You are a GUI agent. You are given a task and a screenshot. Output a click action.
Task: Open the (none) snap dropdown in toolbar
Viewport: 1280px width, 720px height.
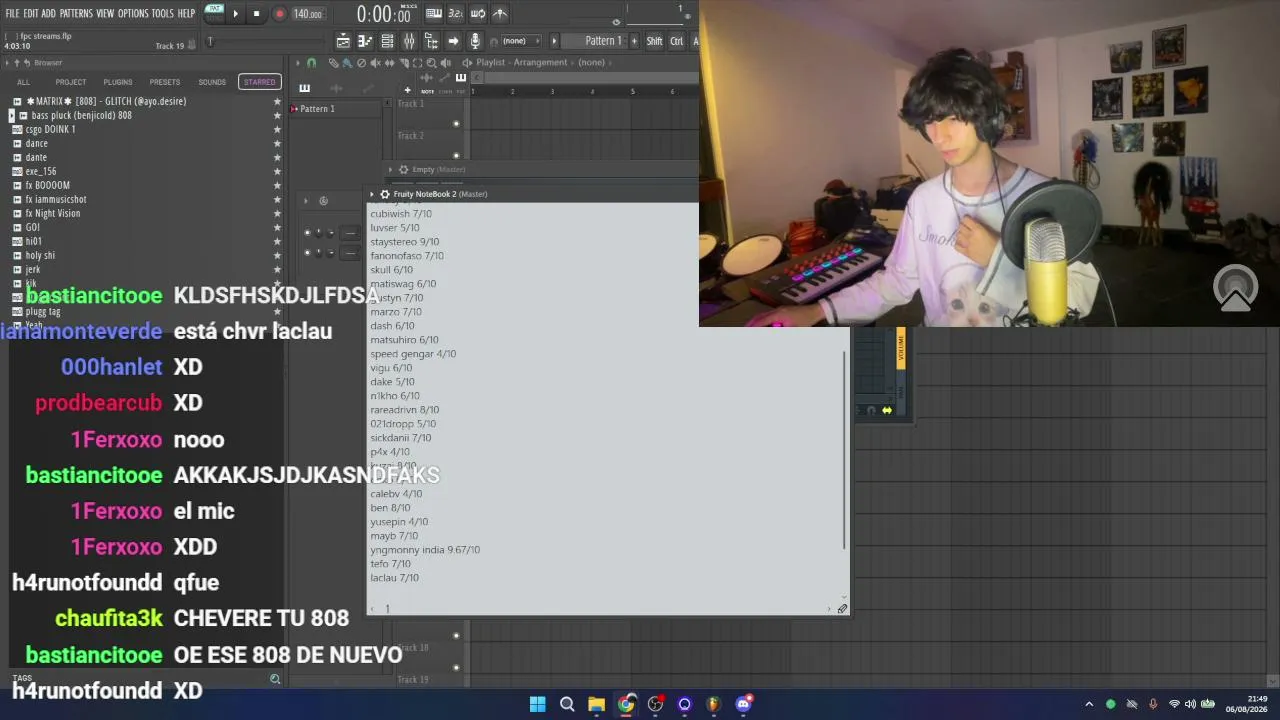pos(520,41)
